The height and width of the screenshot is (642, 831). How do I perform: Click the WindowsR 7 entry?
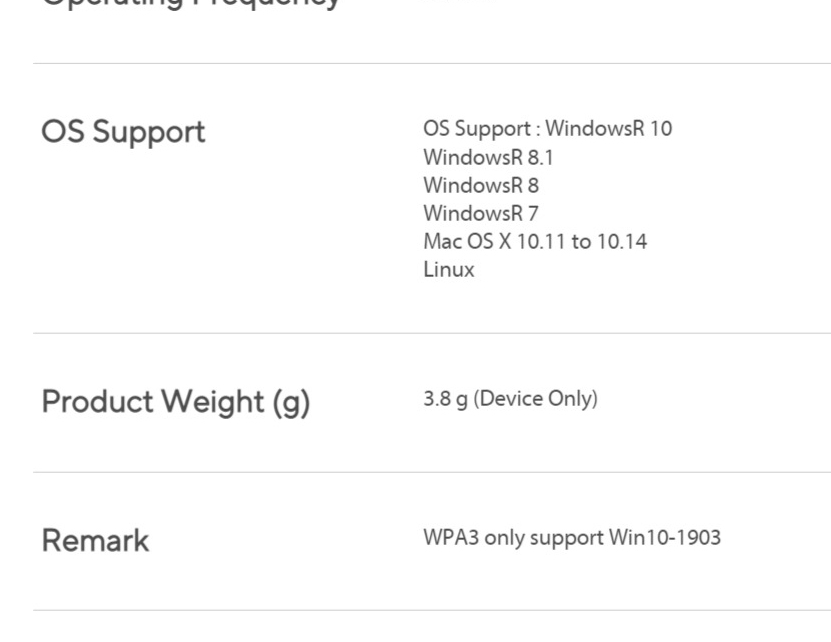pyautogui.click(x=481, y=214)
